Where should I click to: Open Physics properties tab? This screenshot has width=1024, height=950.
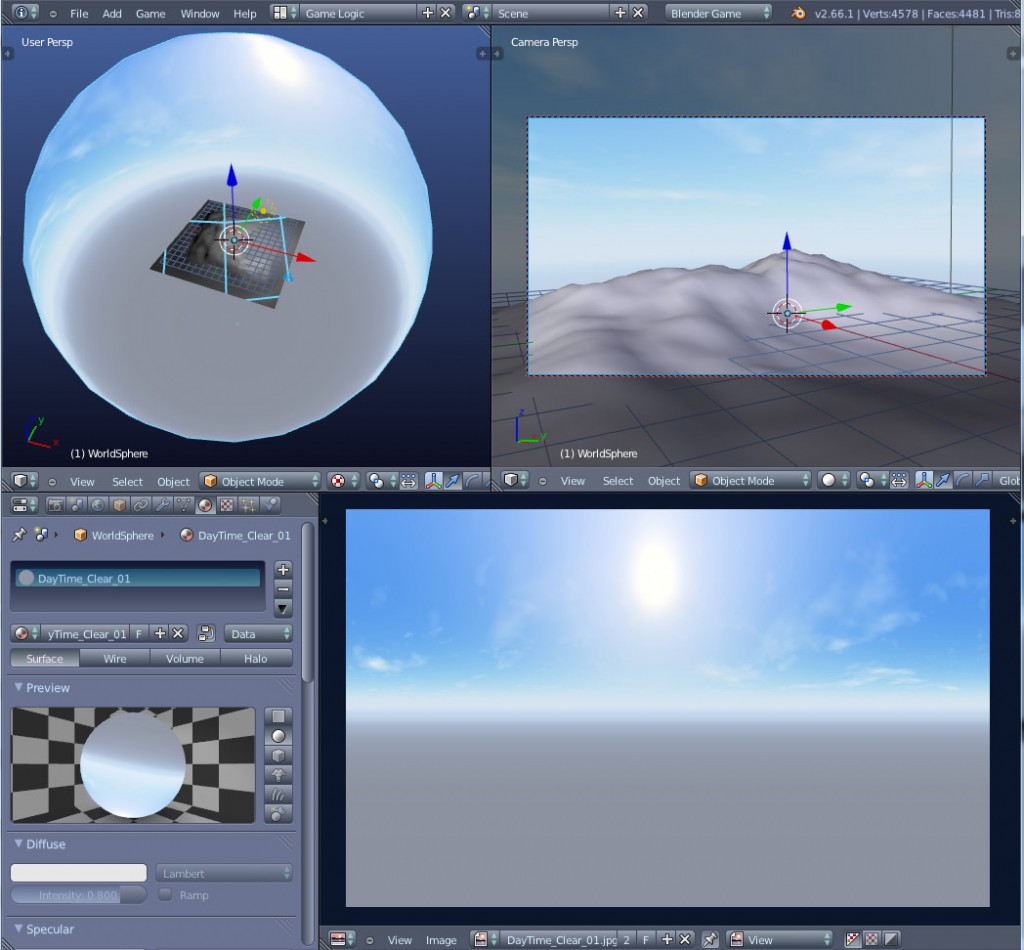[272, 506]
